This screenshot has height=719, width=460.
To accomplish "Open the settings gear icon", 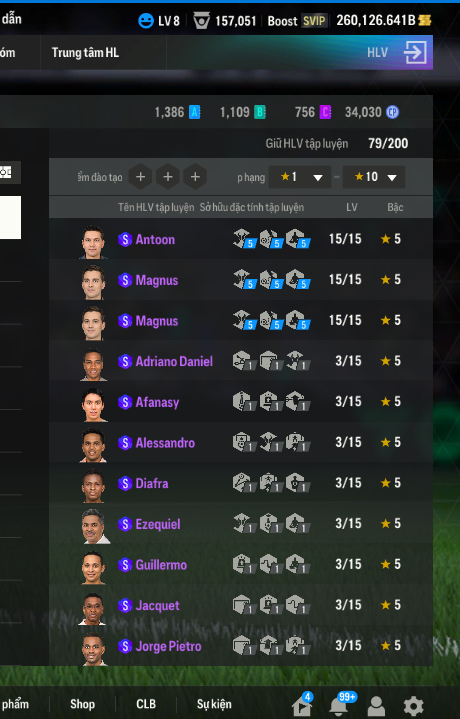I will pyautogui.click(x=413, y=706).
